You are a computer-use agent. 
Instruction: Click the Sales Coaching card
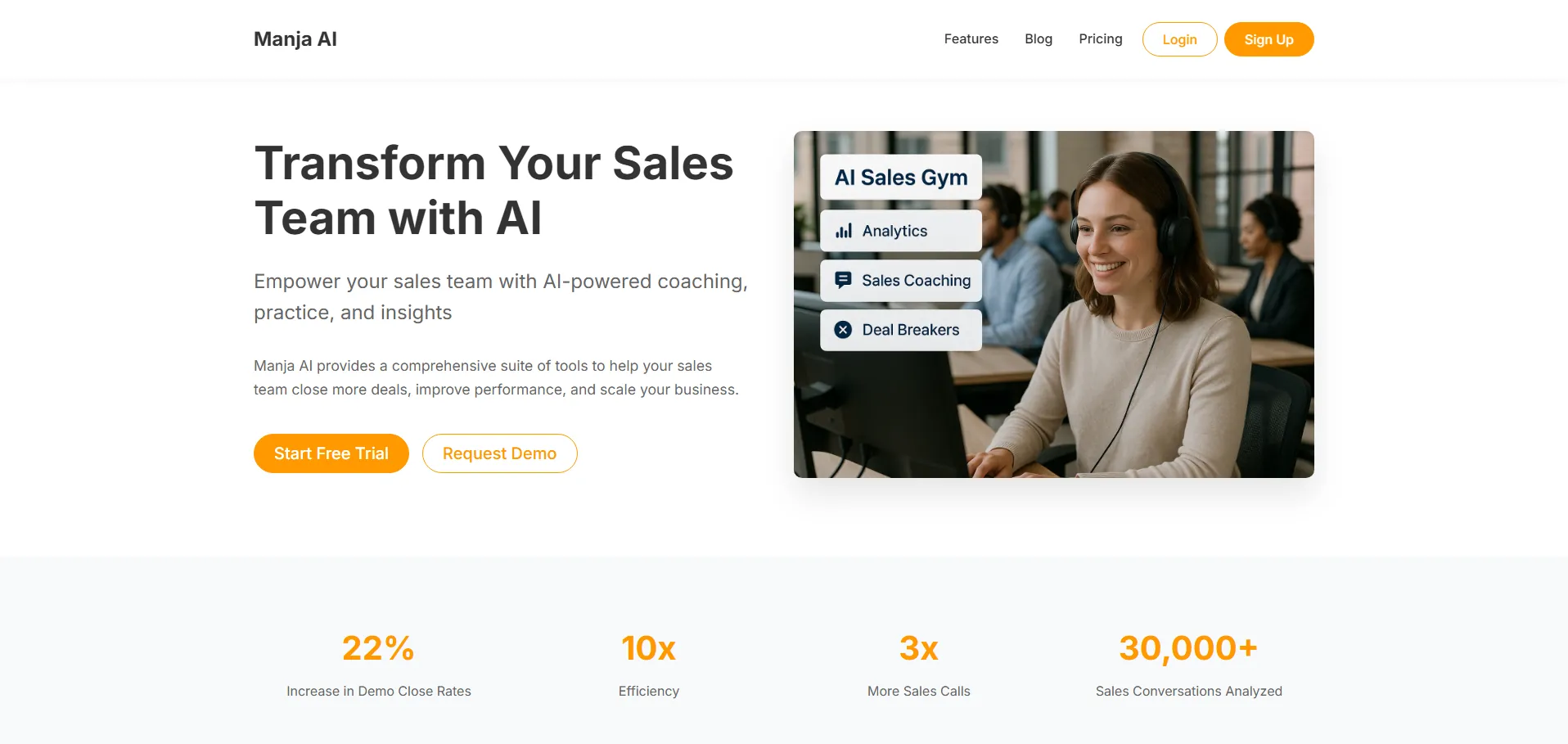[901, 280]
